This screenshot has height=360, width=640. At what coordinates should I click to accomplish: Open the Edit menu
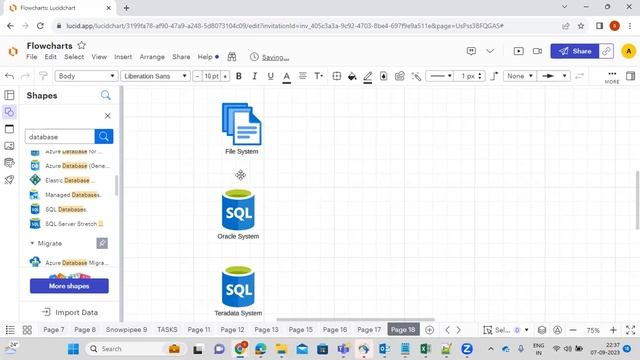point(51,57)
